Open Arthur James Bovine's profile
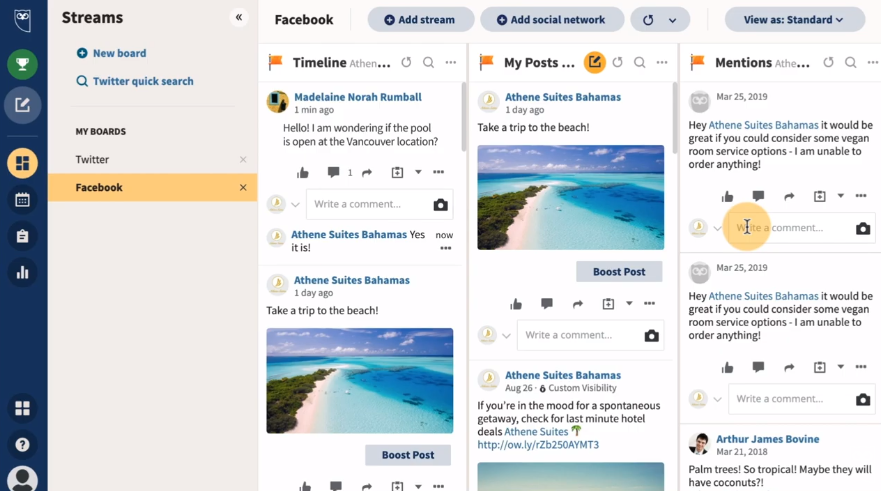 point(768,439)
